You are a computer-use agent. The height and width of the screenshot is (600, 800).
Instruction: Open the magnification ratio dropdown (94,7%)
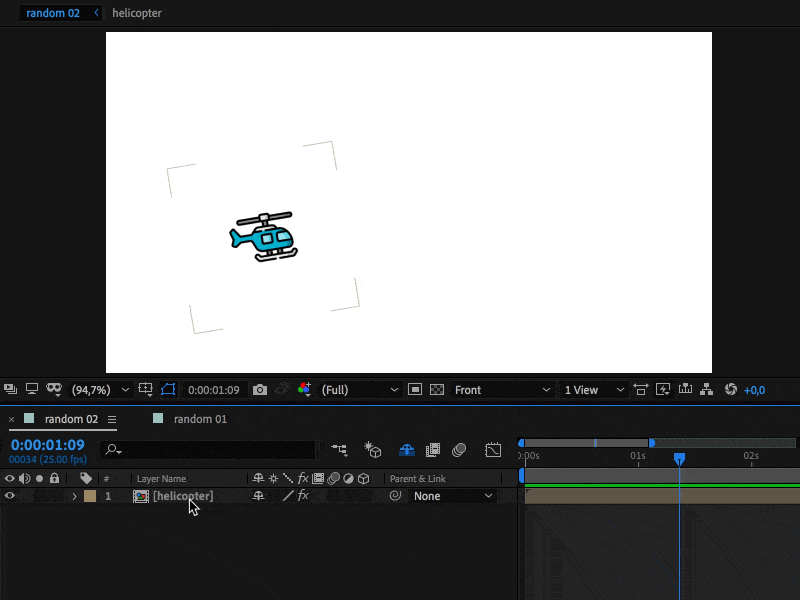click(x=101, y=390)
